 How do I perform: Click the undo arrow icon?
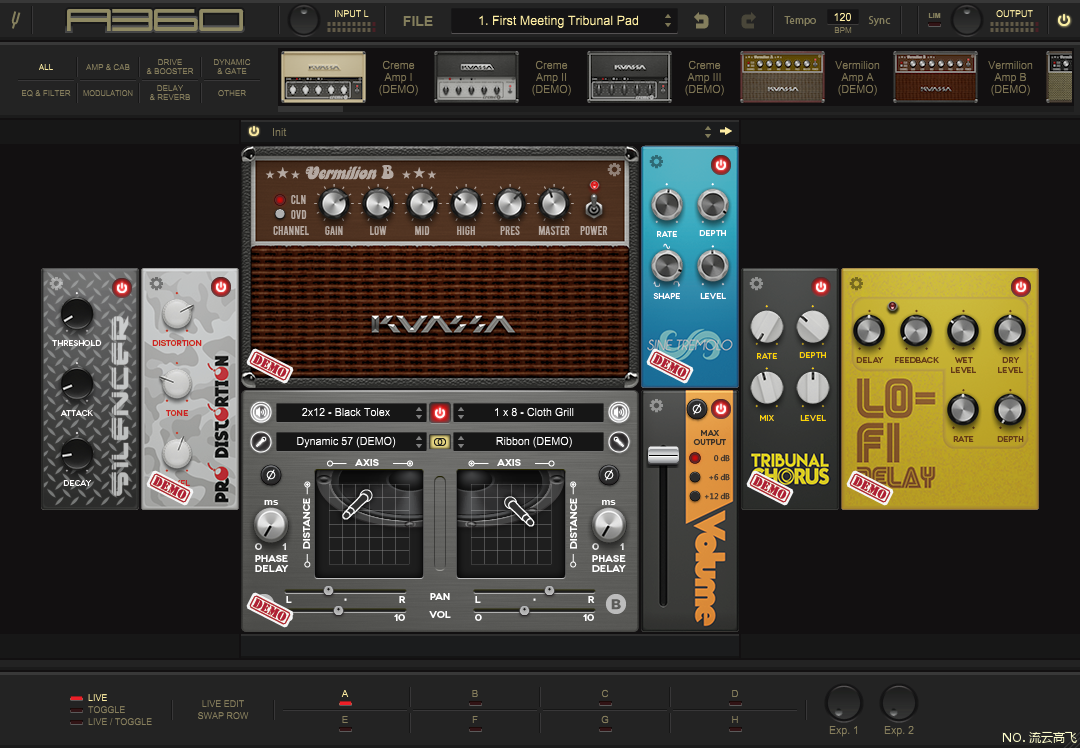(x=701, y=21)
